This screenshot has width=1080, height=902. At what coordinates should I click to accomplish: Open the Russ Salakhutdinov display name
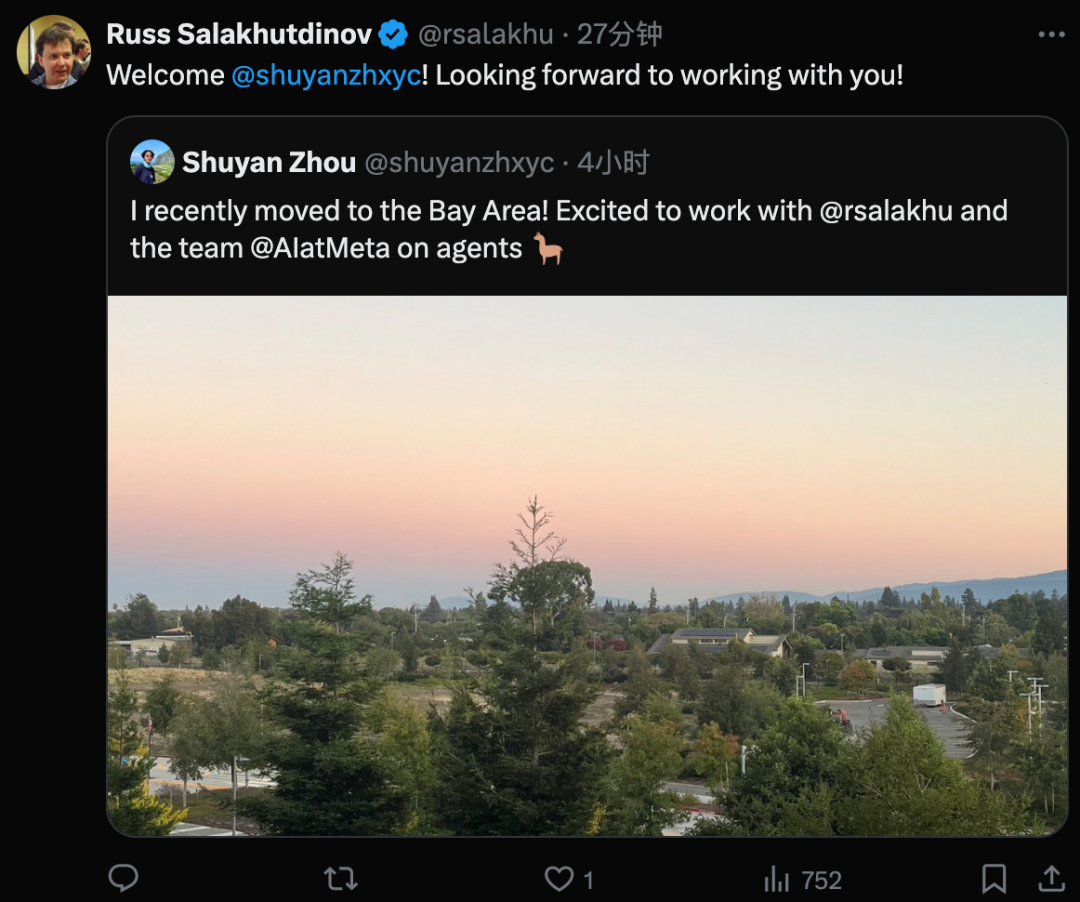(x=238, y=35)
